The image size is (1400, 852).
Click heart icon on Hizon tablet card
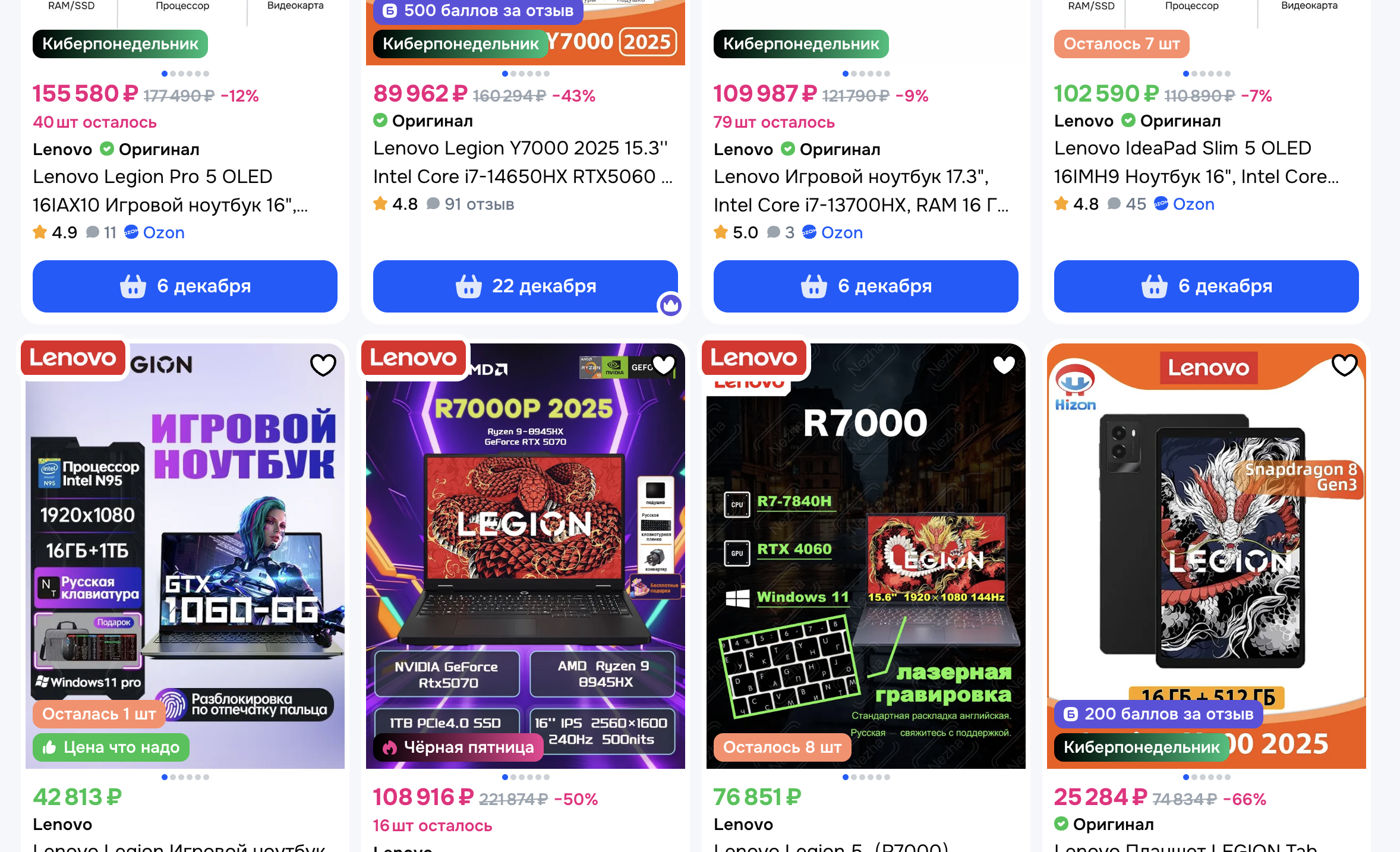[x=1345, y=365]
